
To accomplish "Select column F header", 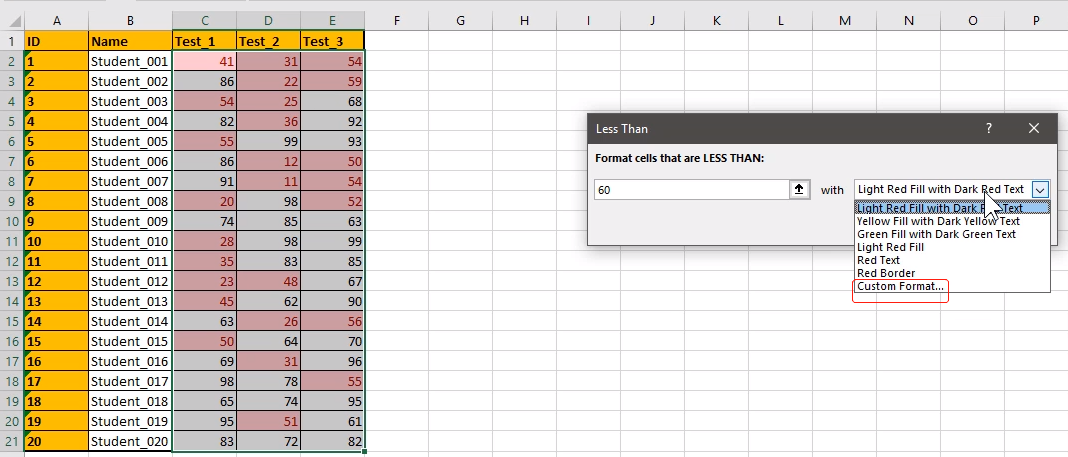I will [x=396, y=21].
